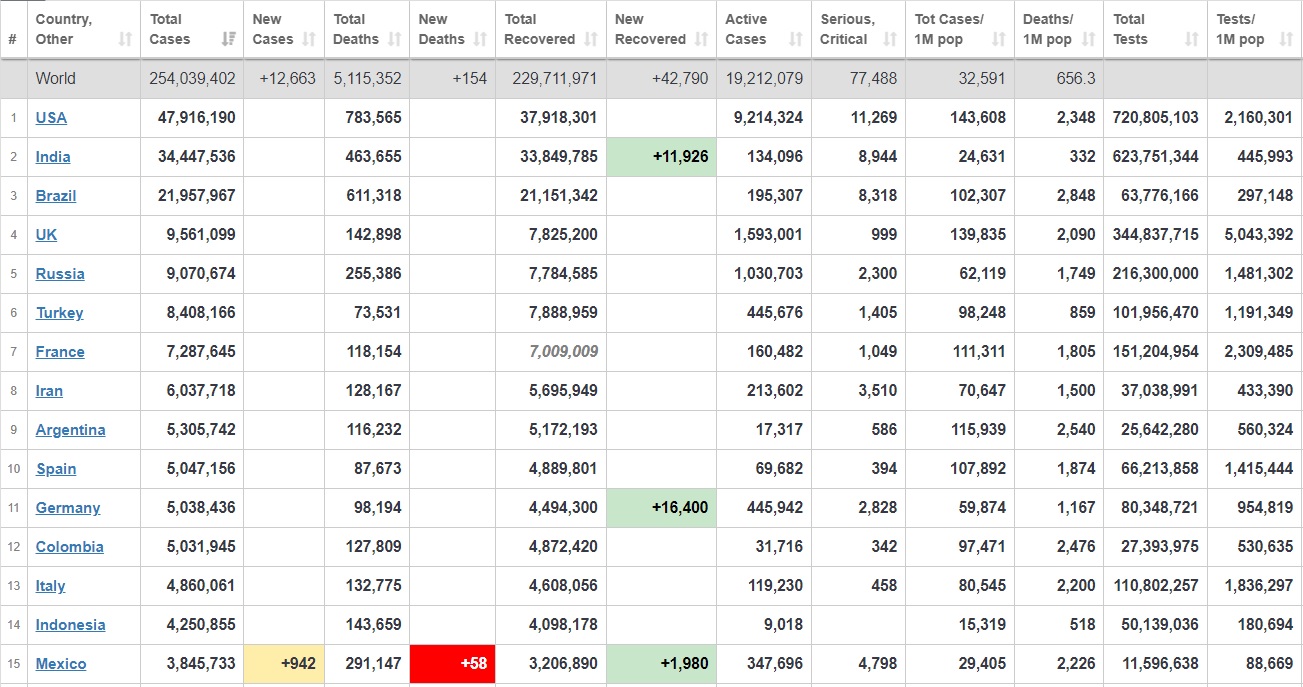Click Germany's green +16,400 recovered cell
Viewport: 1303px width, 687px height.
tap(661, 508)
